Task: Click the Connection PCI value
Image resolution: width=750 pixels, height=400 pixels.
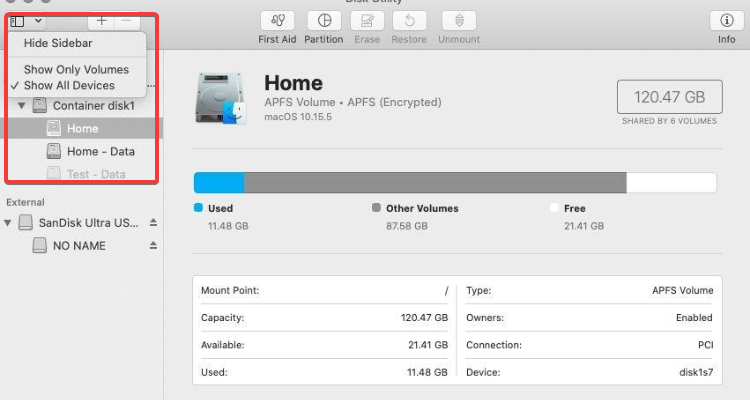Action: 706,345
